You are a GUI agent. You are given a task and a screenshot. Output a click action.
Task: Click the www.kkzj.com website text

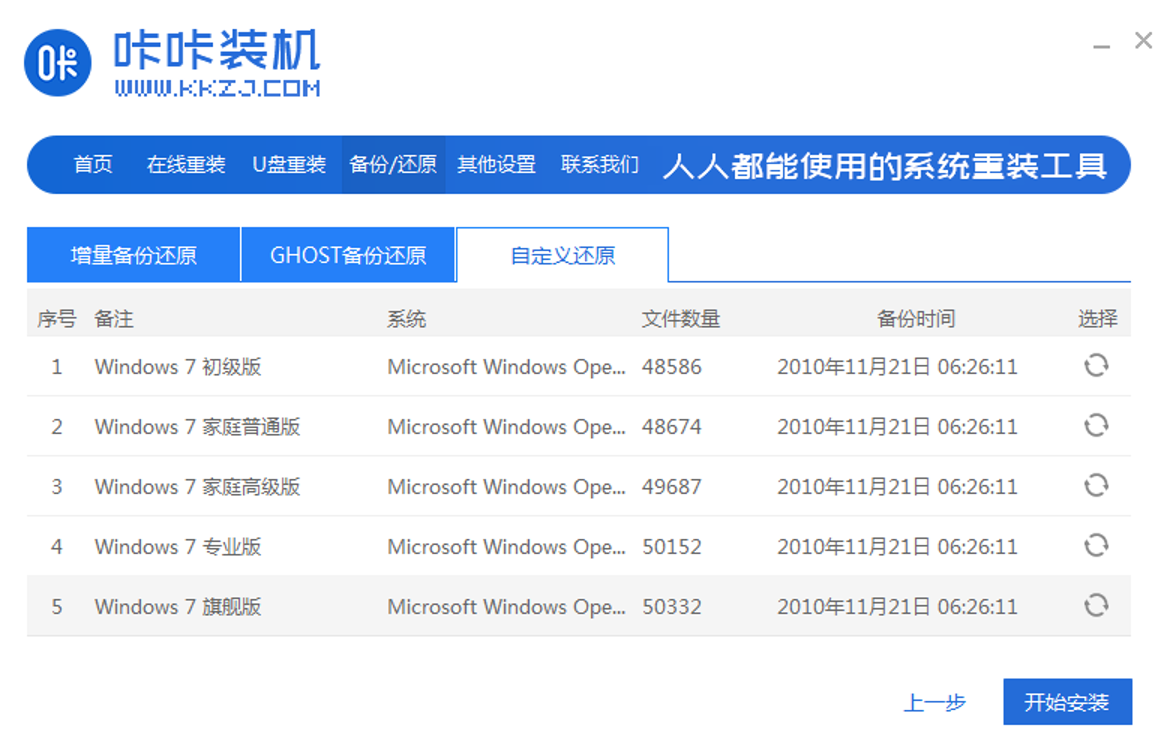217,88
